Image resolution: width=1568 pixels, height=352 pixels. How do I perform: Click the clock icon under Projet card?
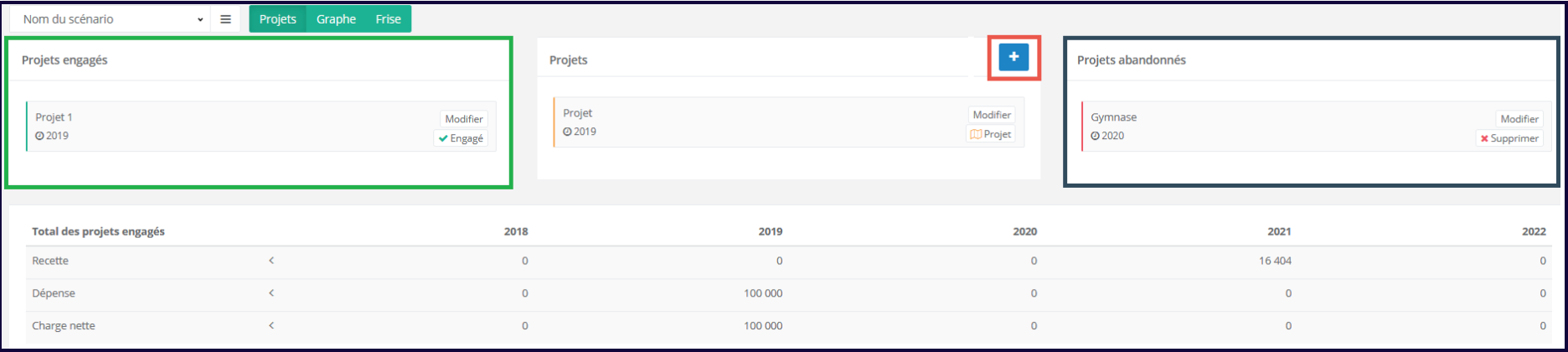(x=567, y=132)
